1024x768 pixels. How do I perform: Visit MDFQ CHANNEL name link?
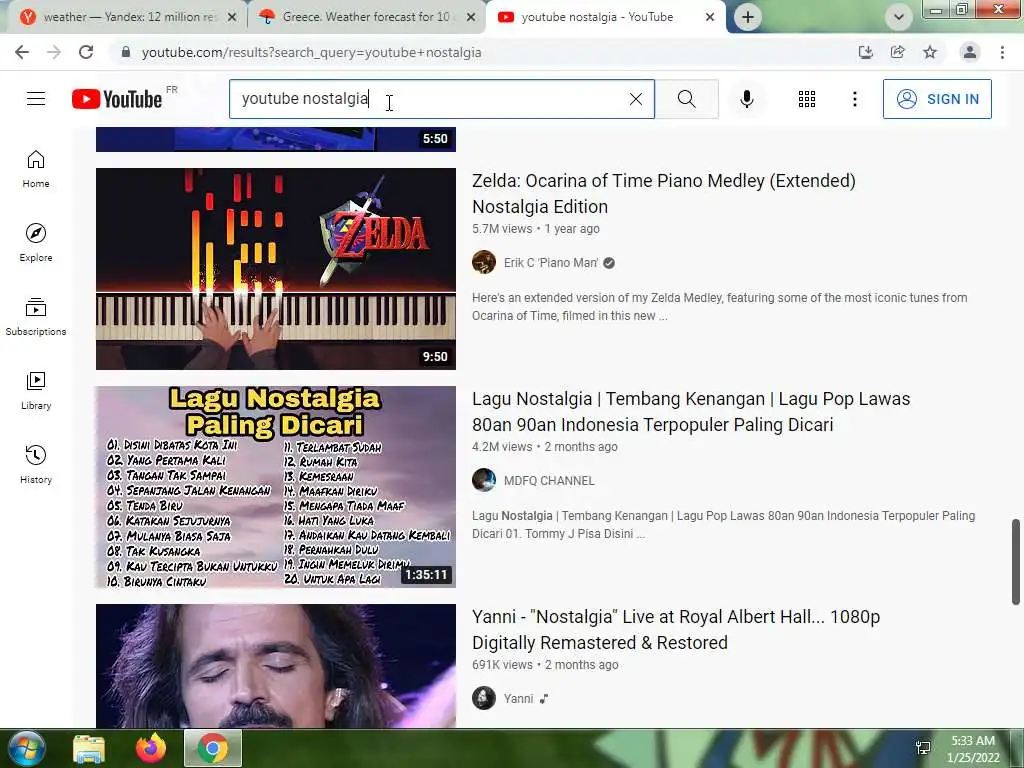point(549,481)
